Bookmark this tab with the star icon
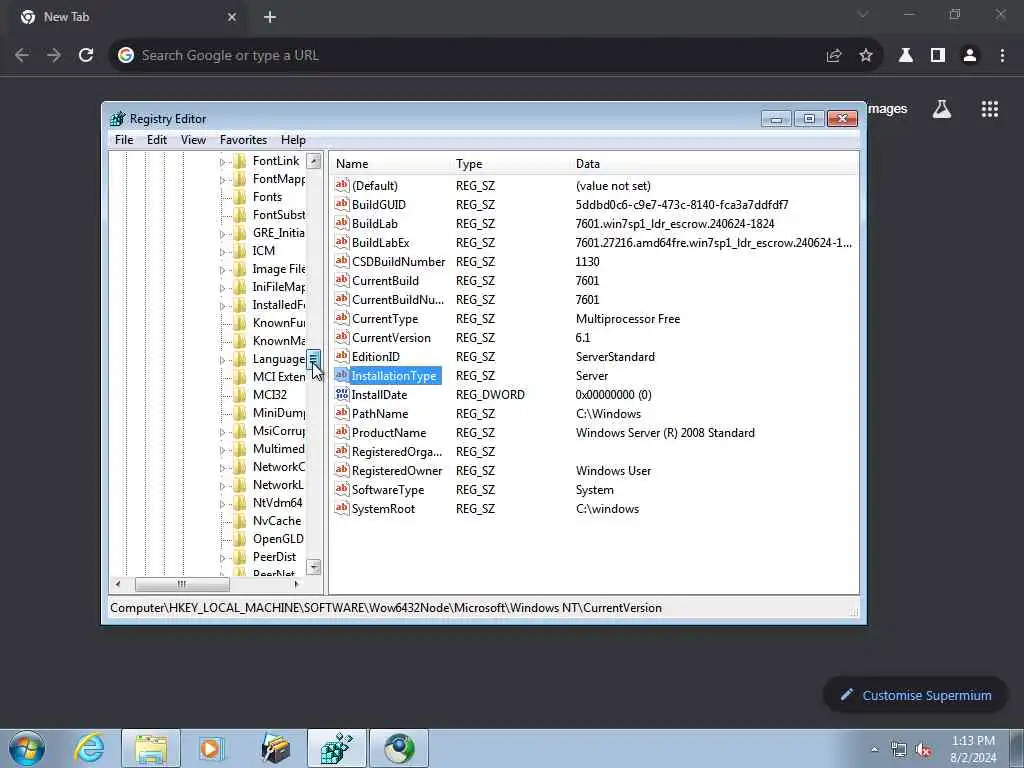 pos(866,56)
